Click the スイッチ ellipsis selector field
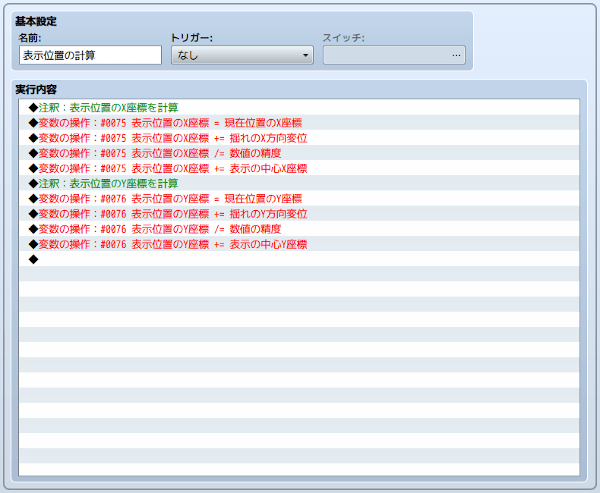 point(394,55)
